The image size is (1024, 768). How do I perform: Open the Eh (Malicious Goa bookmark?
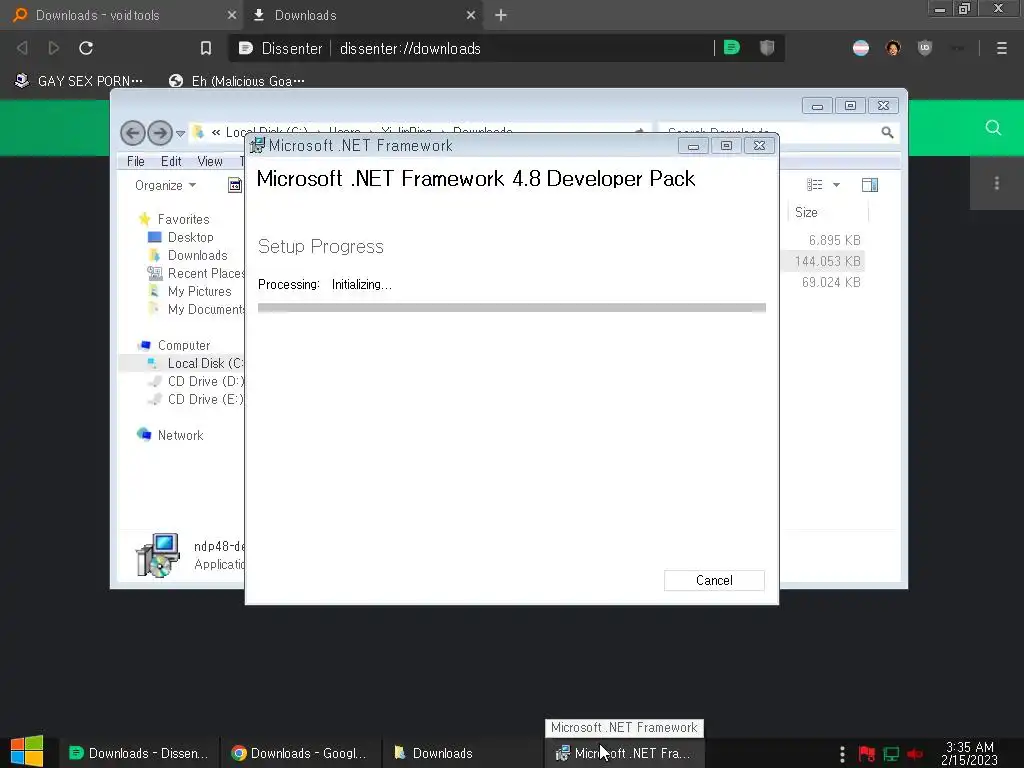[236, 81]
